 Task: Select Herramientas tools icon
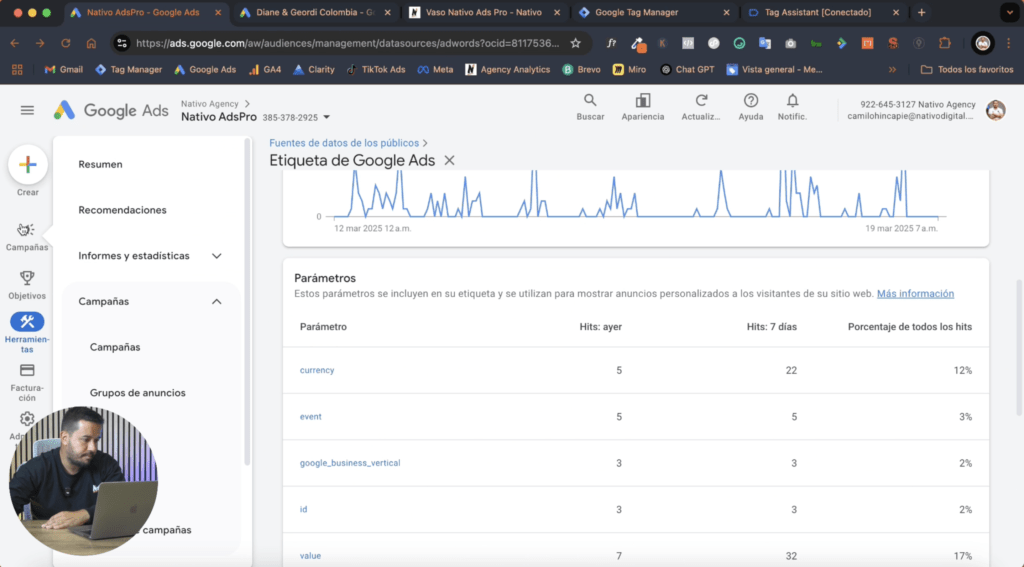click(x=27, y=321)
